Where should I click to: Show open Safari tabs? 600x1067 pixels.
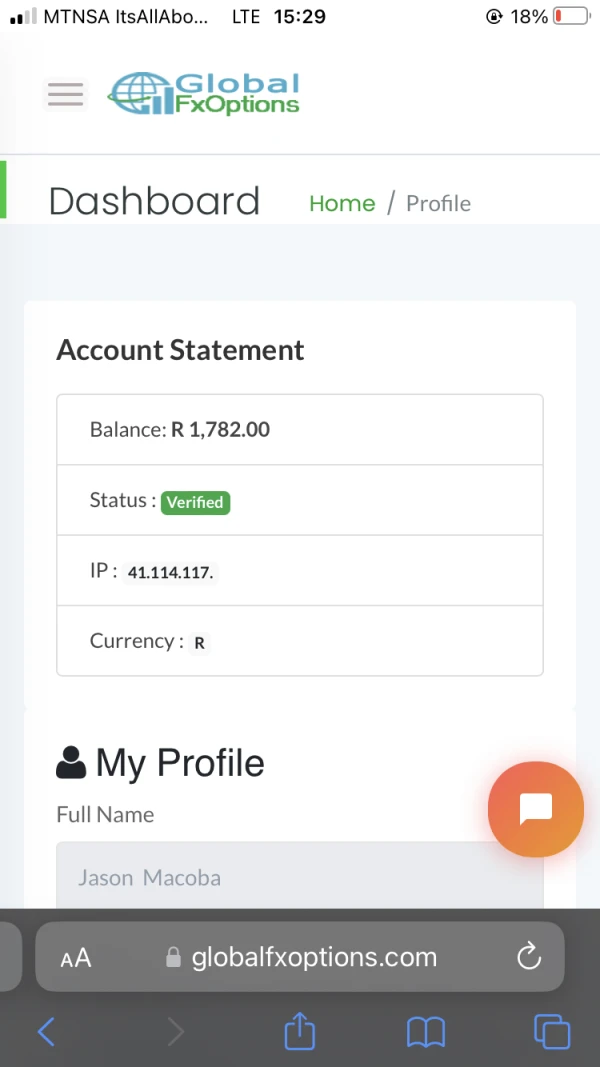coord(551,1031)
